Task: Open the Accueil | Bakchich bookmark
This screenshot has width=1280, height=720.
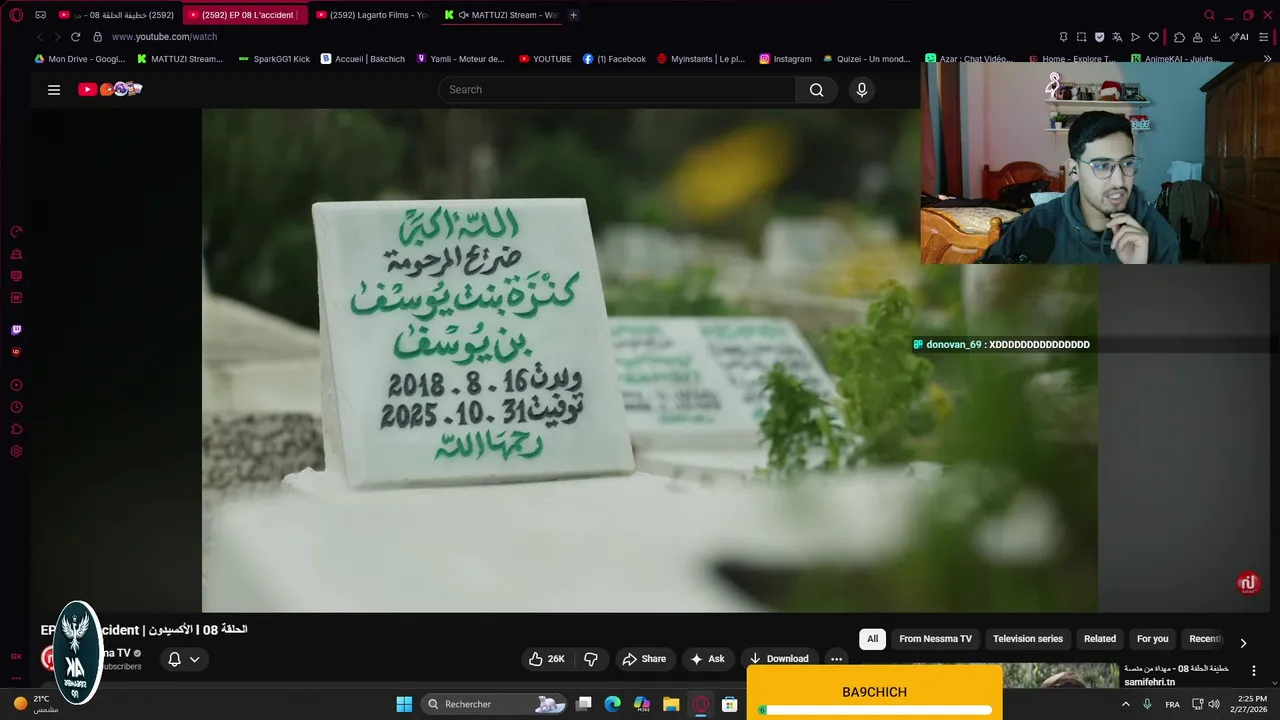Action: 362,59
